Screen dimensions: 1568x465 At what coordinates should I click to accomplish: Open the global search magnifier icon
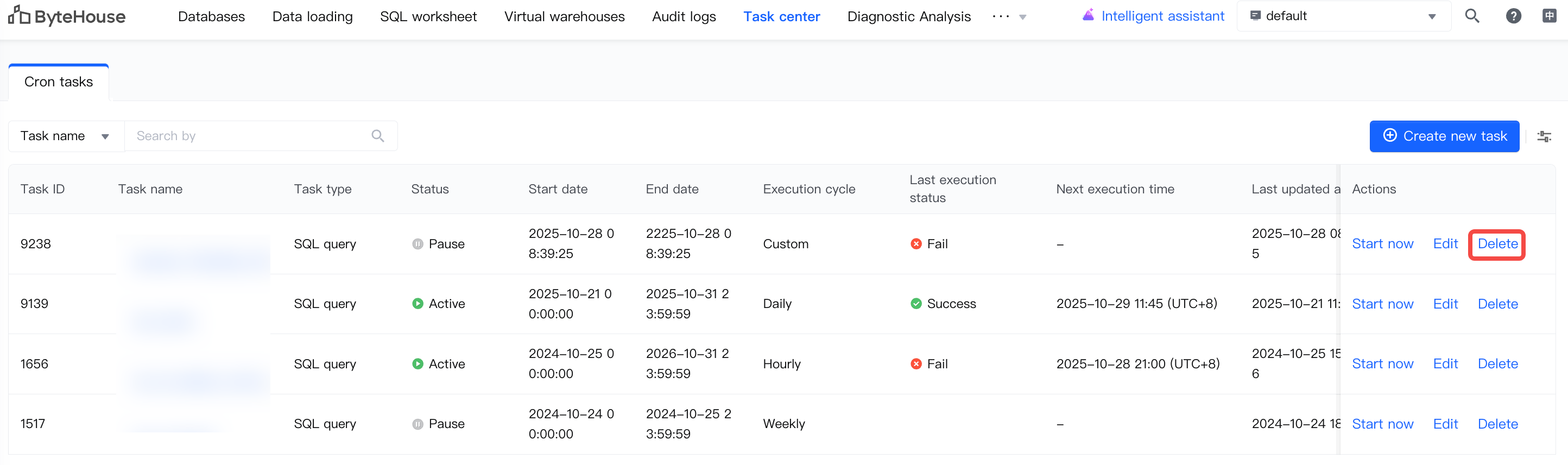point(1472,16)
